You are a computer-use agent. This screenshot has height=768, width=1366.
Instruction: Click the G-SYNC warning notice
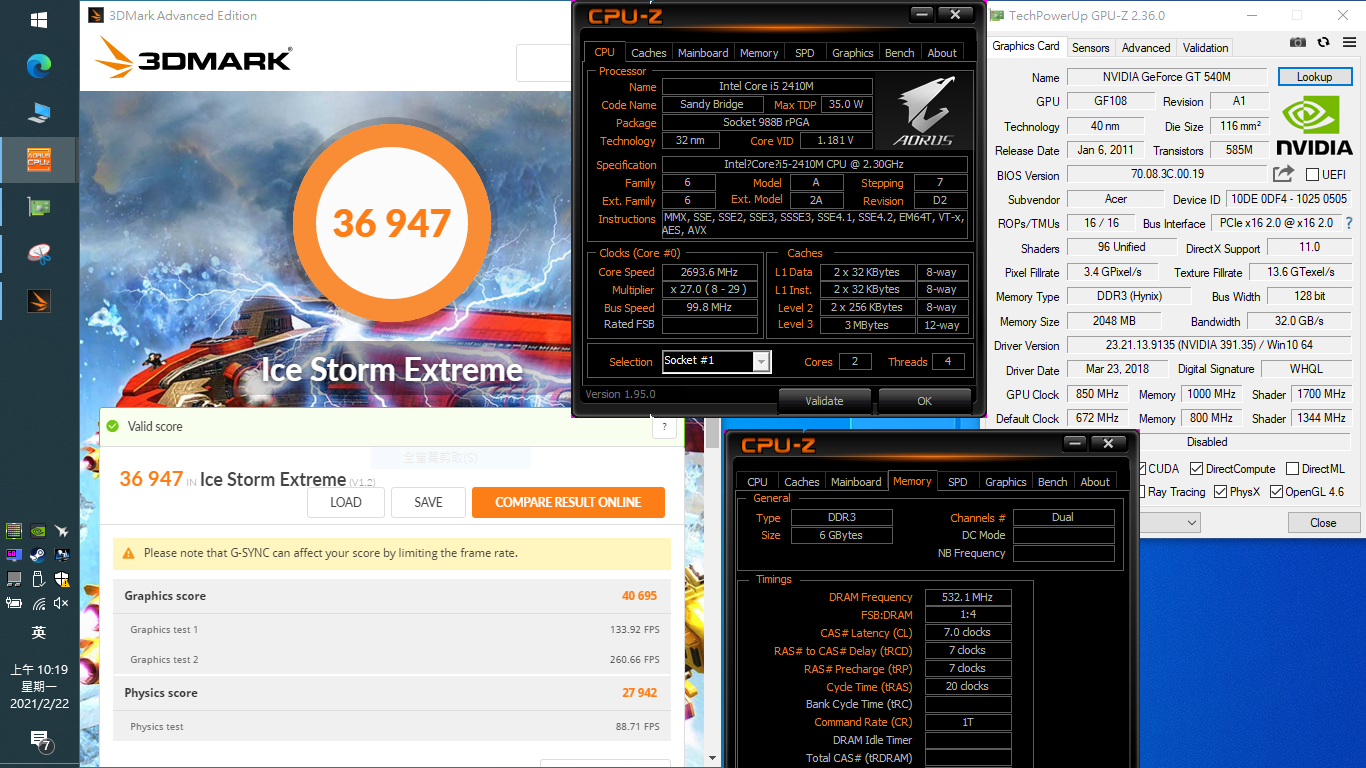coord(392,553)
